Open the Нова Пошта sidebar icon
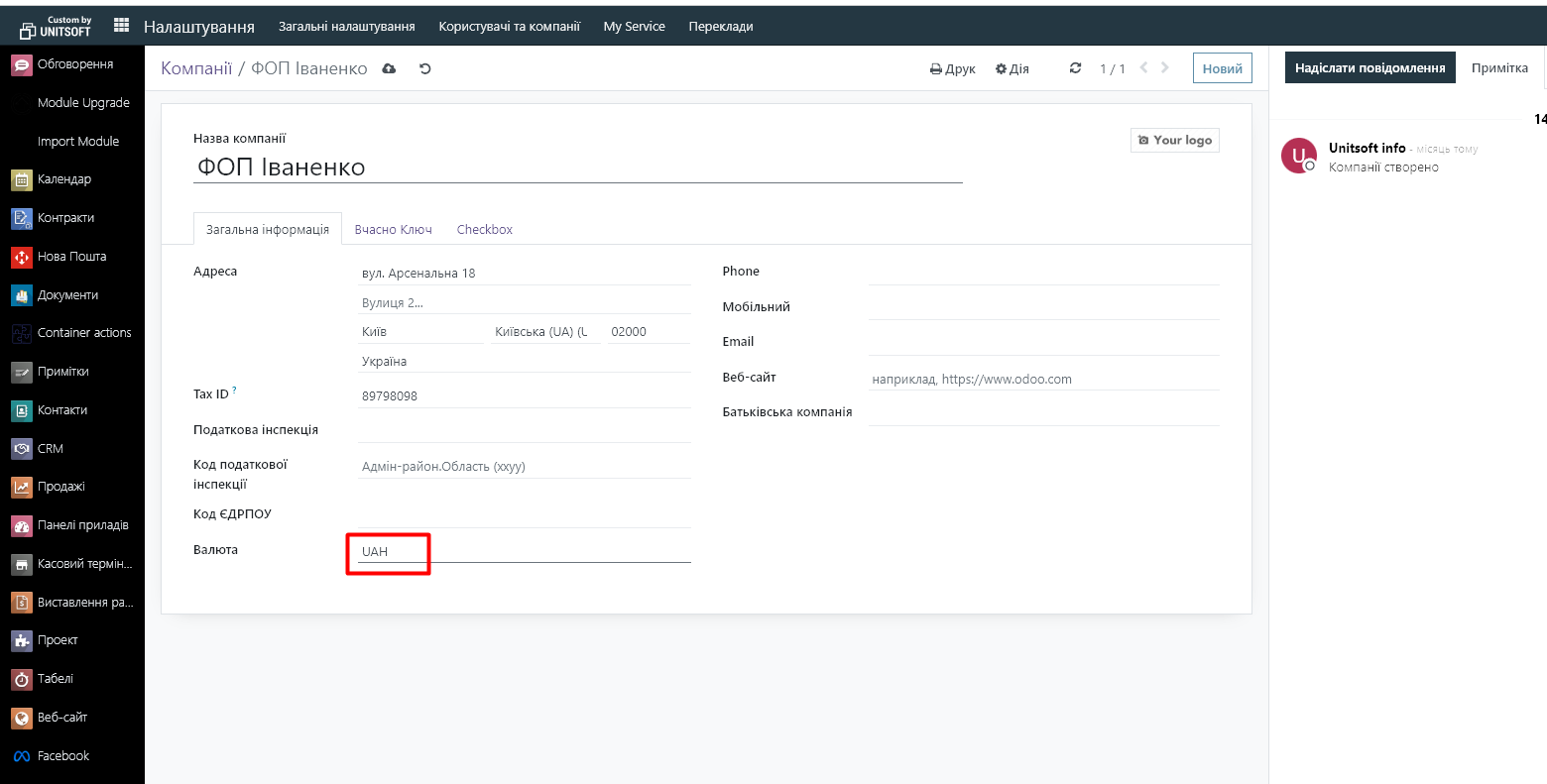The width and height of the screenshot is (1547, 784). pyautogui.click(x=22, y=257)
